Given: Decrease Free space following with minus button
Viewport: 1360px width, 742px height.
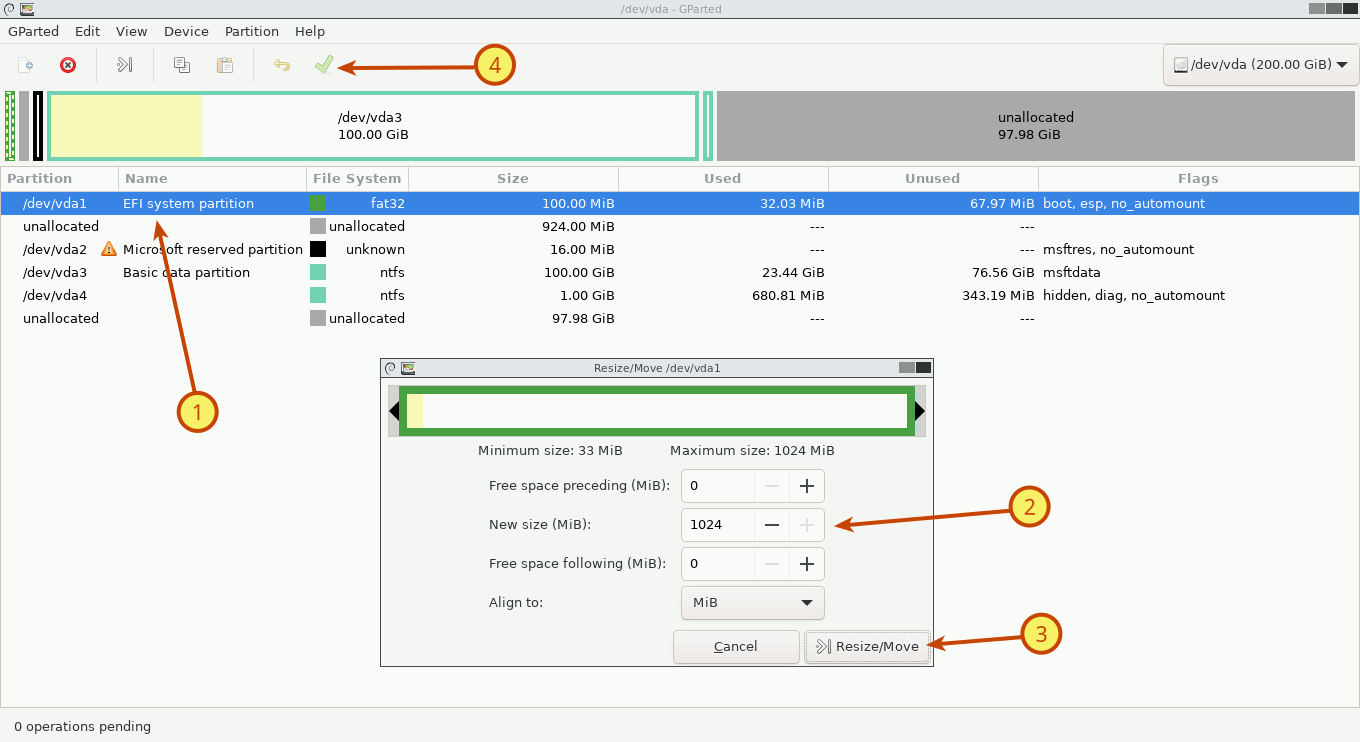Looking at the screenshot, I should coord(771,563).
